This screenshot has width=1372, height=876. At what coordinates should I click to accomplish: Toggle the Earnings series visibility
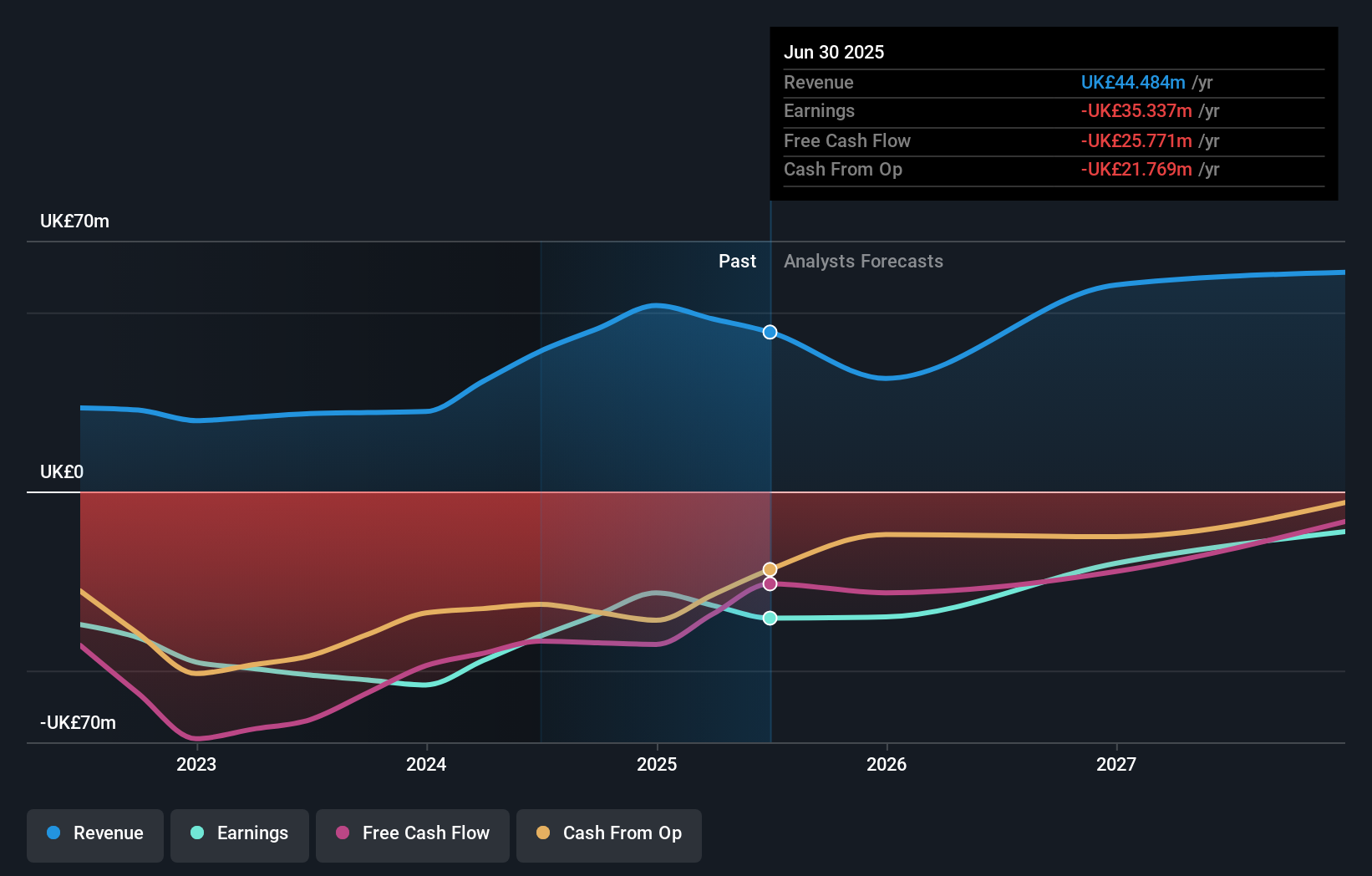(240, 833)
